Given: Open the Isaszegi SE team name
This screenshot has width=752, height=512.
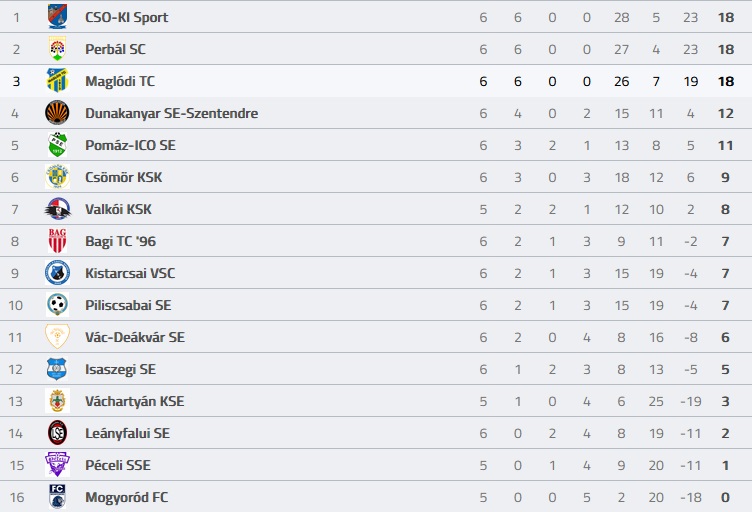Looking at the screenshot, I should pyautogui.click(x=120, y=369).
